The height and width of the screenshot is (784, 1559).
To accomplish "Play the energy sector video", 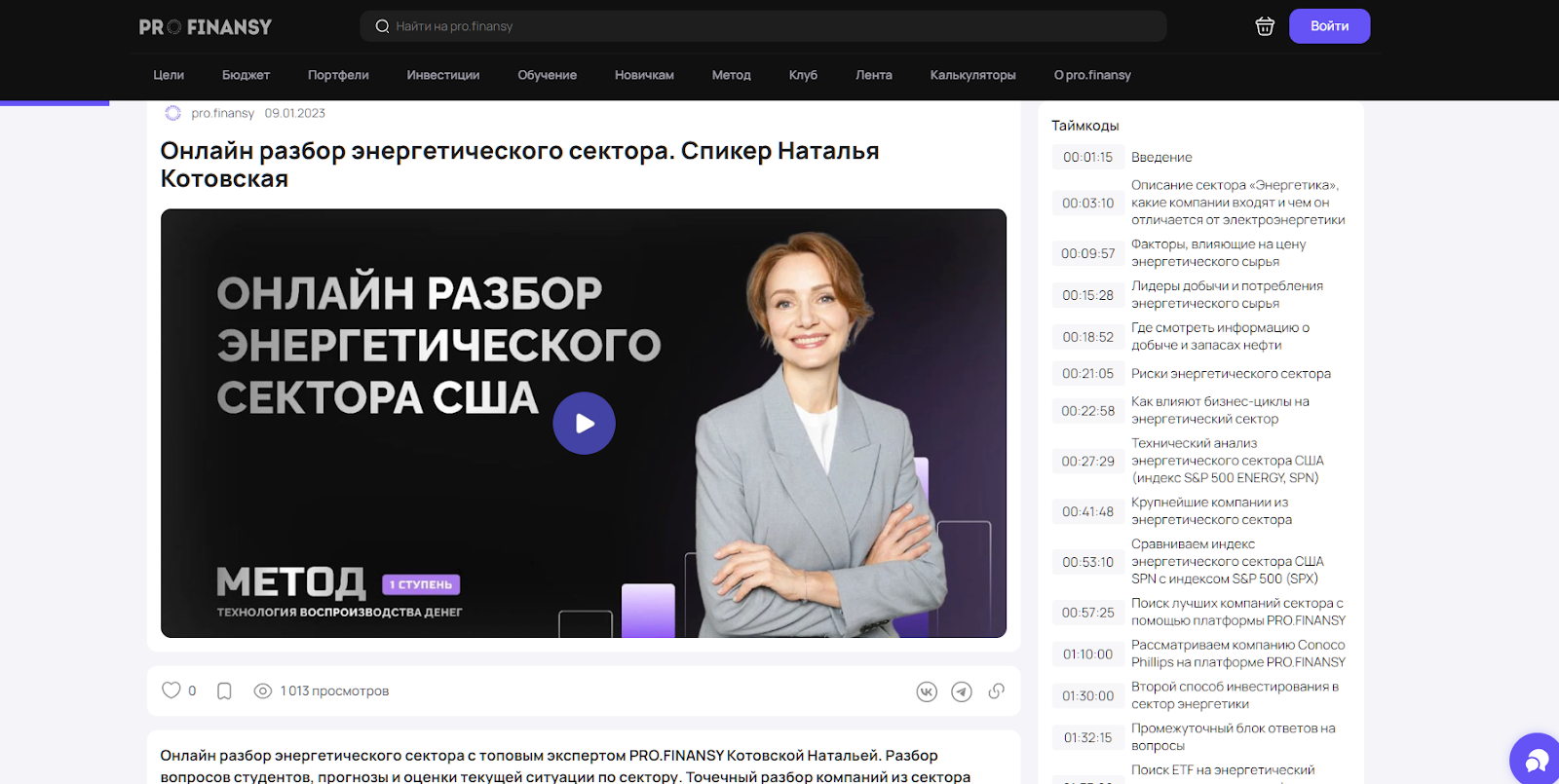I will [584, 424].
